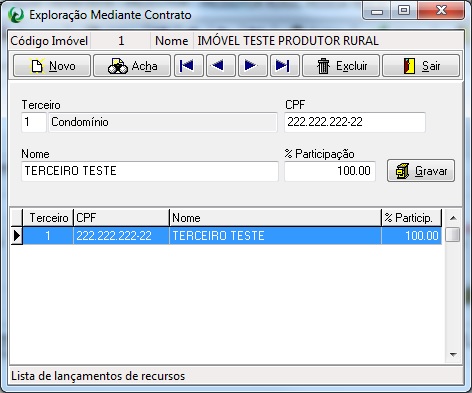Viewport: 472px width, 393px height.
Task: Click the Nome column header in grid
Action: [x=275, y=218]
